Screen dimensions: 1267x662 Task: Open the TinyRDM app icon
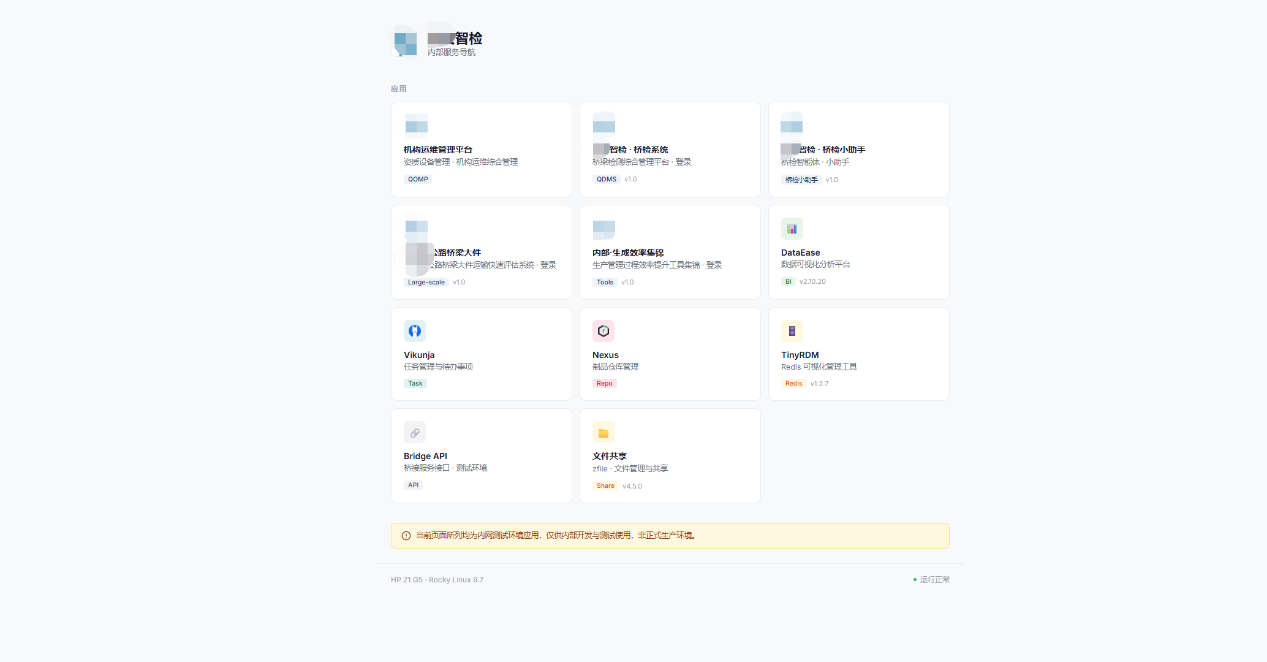pyautogui.click(x=792, y=331)
